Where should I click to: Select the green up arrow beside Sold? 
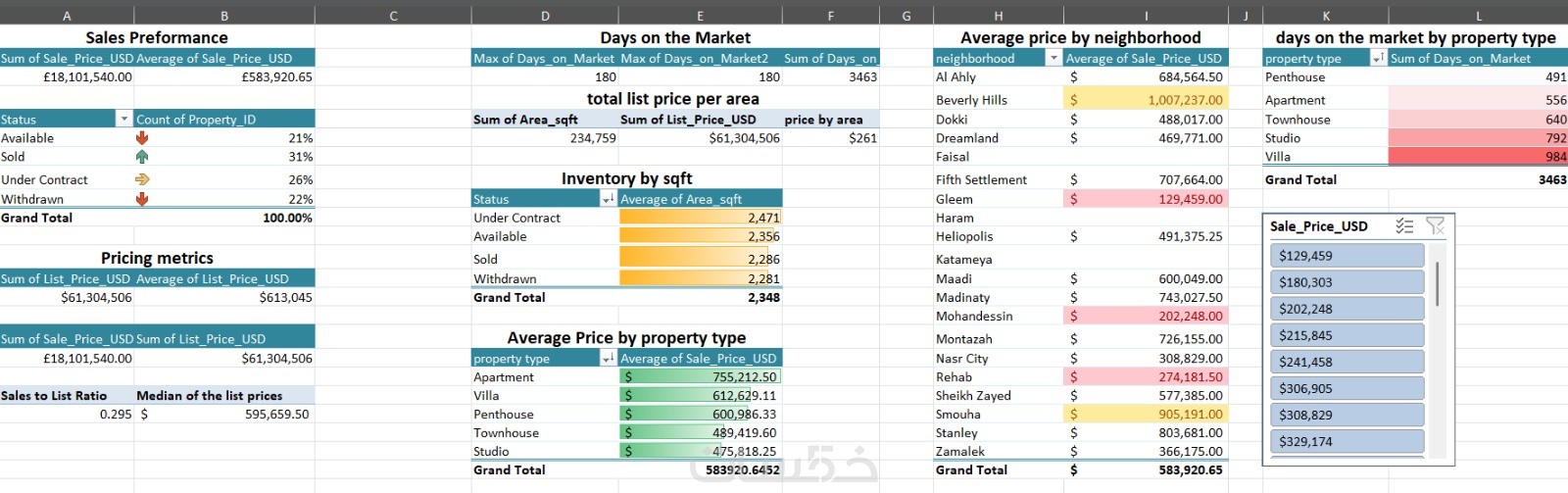pos(142,157)
